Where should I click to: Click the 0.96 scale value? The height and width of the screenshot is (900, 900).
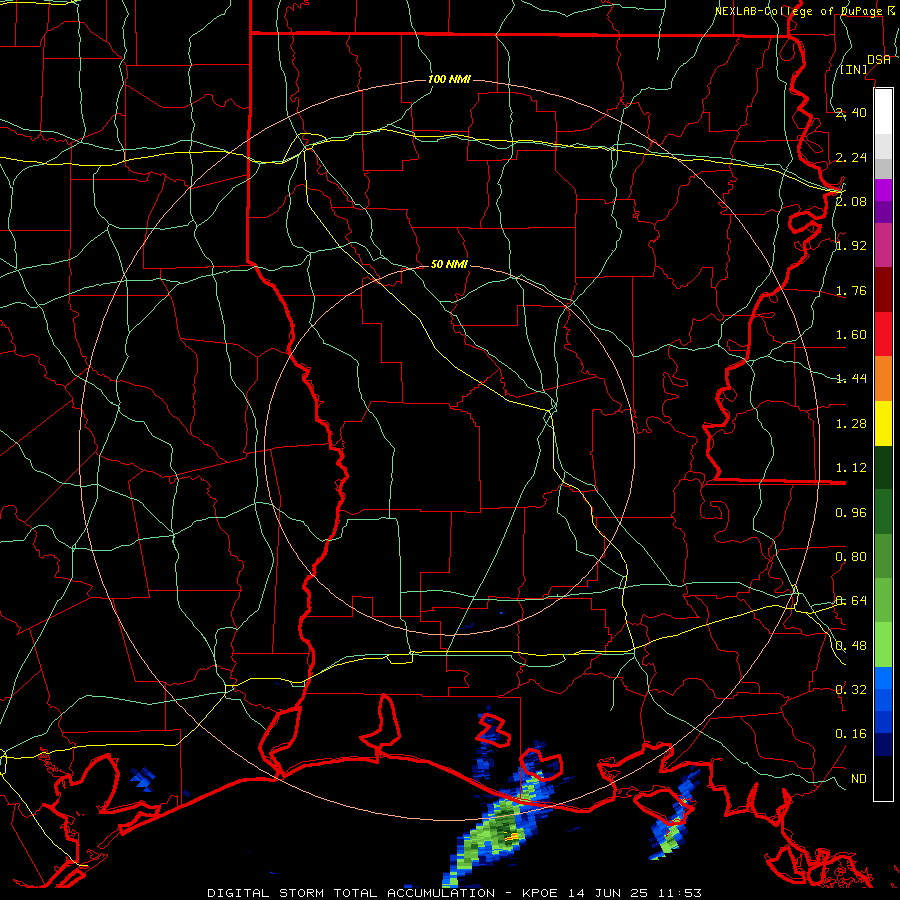pos(851,513)
